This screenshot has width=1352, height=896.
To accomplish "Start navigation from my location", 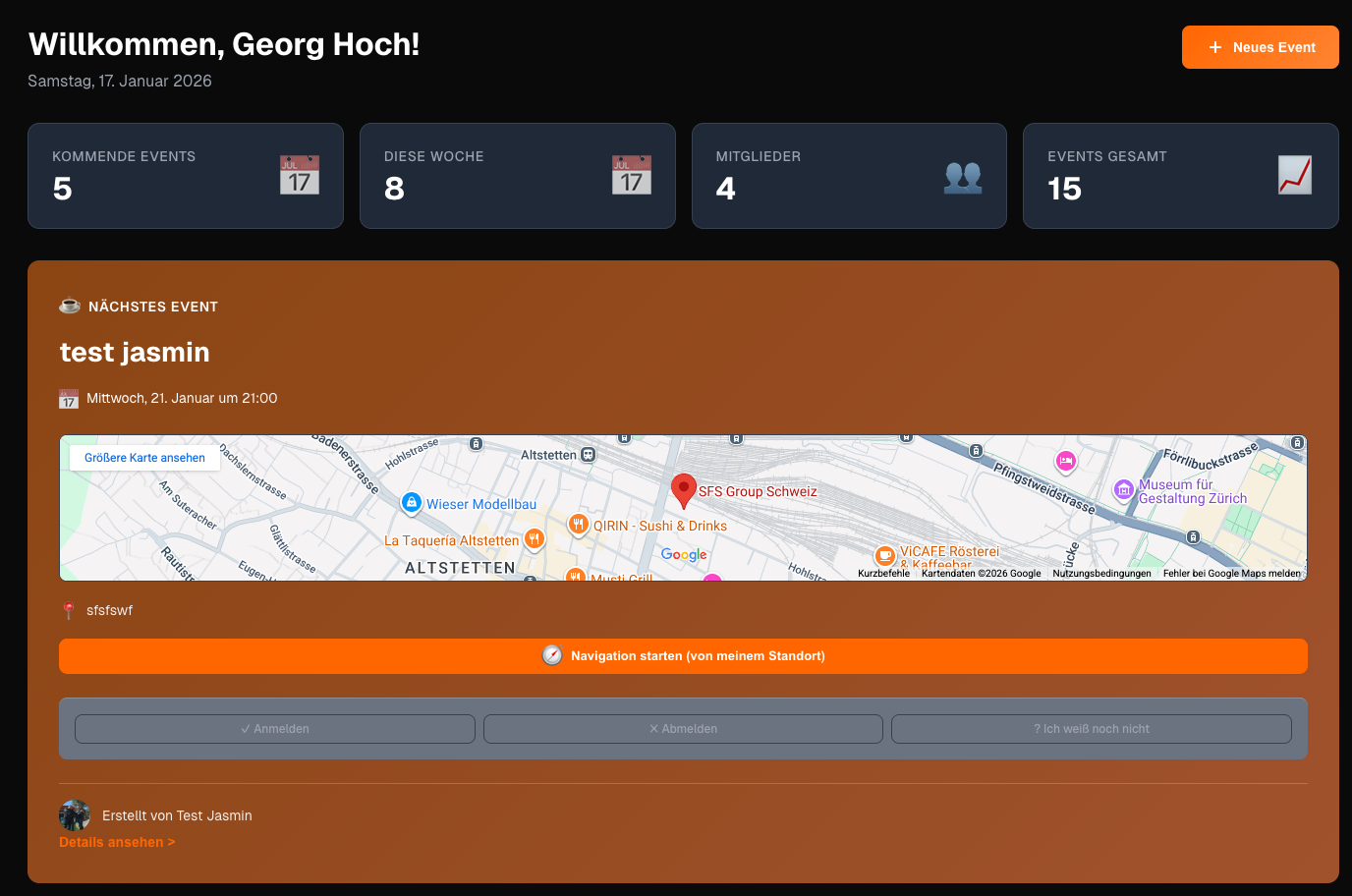I will coord(683,656).
